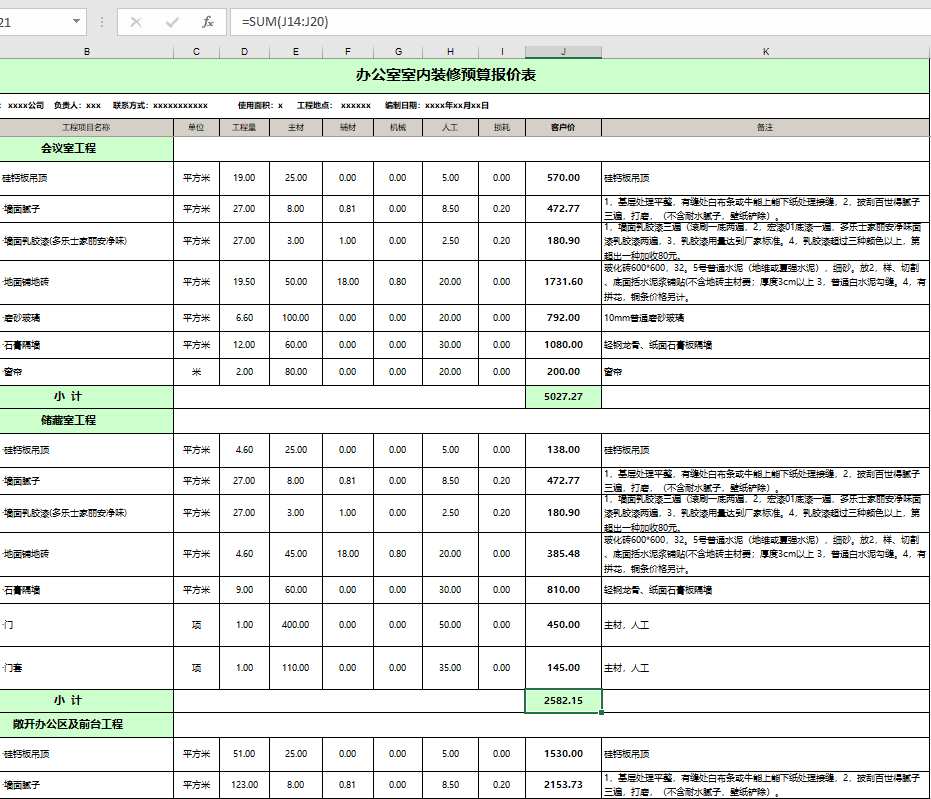Click the 辅材 header cell
Image resolution: width=931 pixels, height=799 pixels.
[348, 128]
